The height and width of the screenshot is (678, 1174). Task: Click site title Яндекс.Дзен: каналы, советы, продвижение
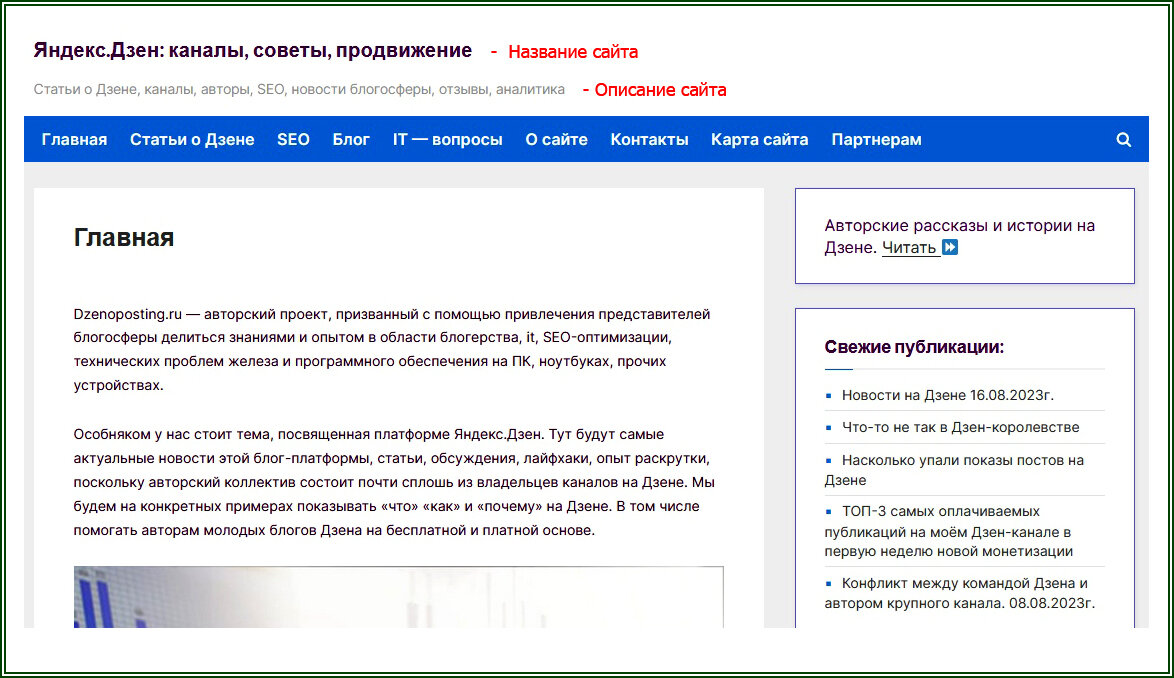(x=252, y=50)
